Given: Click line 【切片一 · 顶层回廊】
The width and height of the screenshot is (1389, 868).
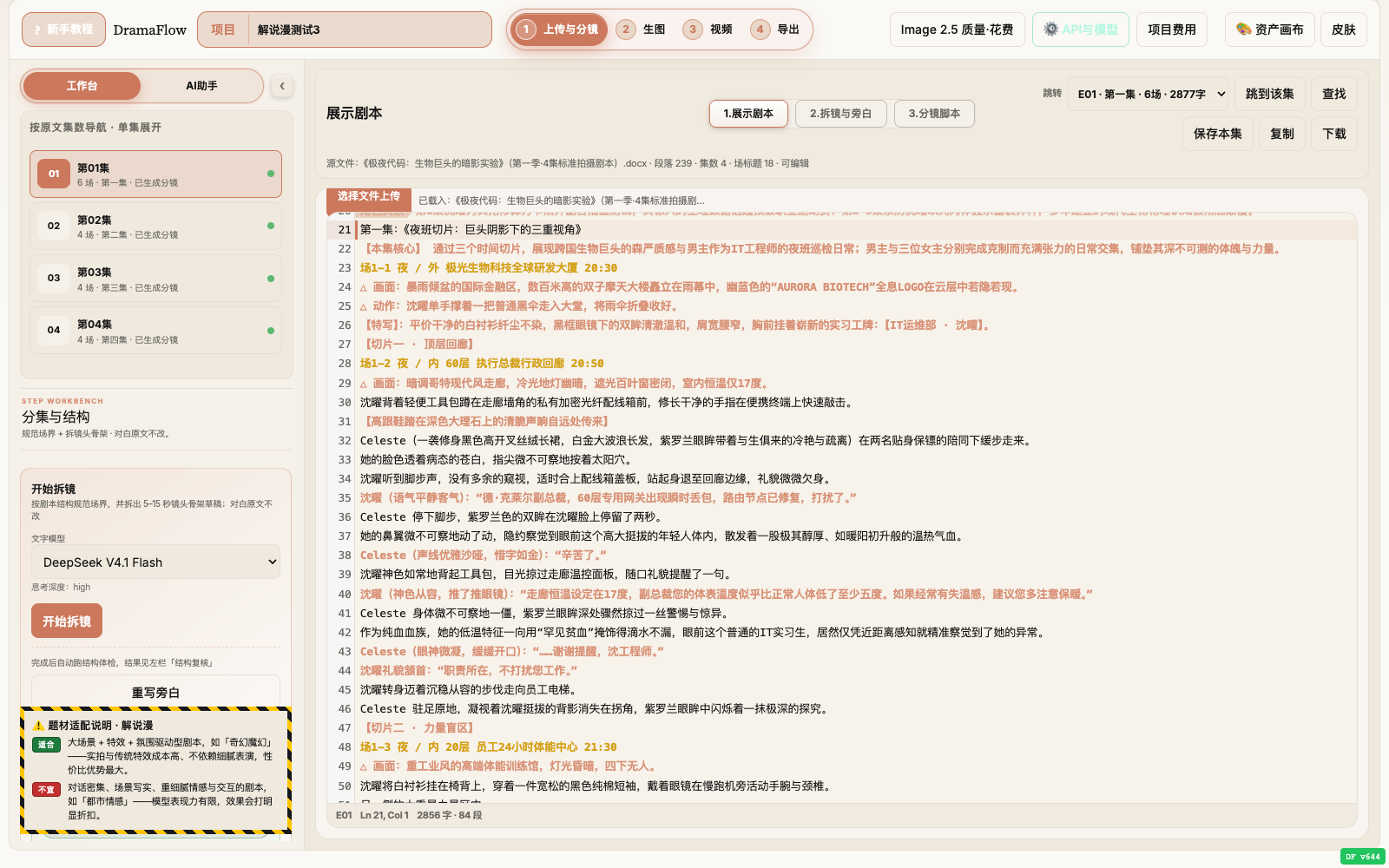Looking at the screenshot, I should tap(418, 345).
